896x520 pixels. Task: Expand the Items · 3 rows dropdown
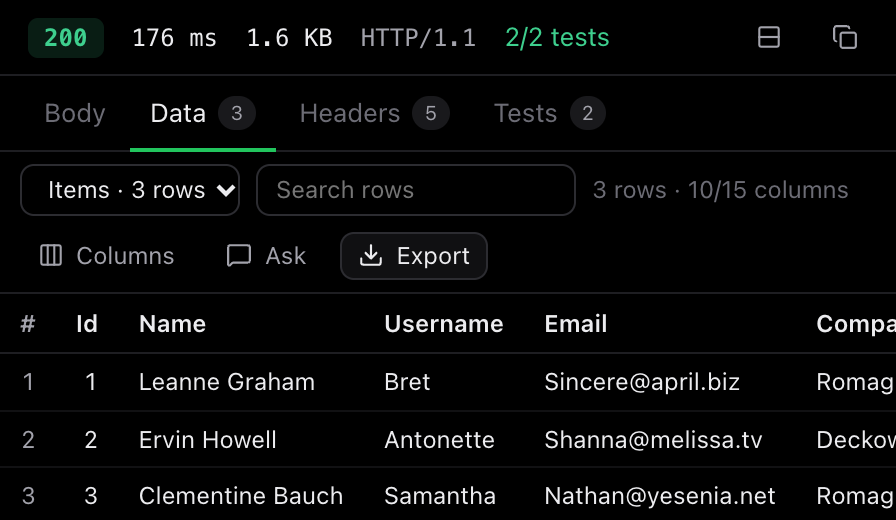(130, 190)
